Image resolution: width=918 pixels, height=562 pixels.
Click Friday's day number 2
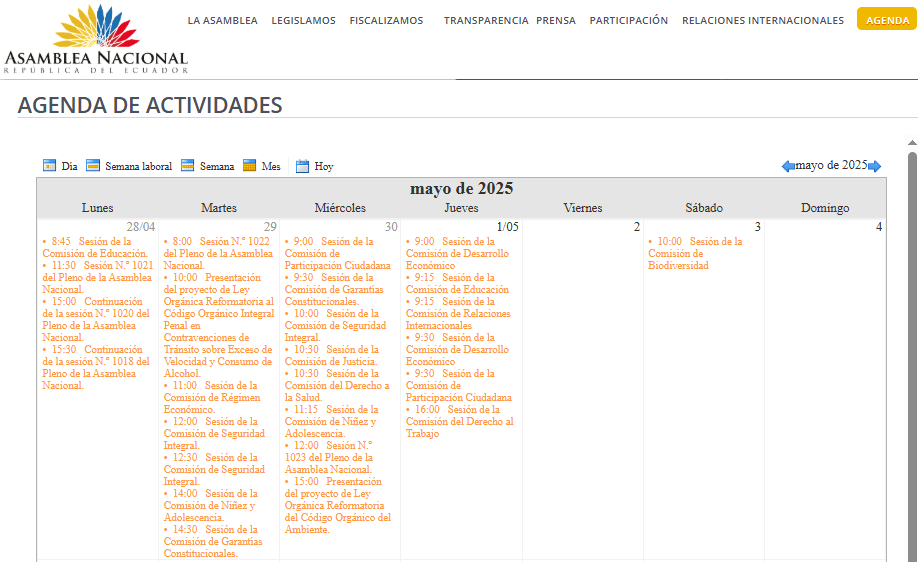pos(637,227)
